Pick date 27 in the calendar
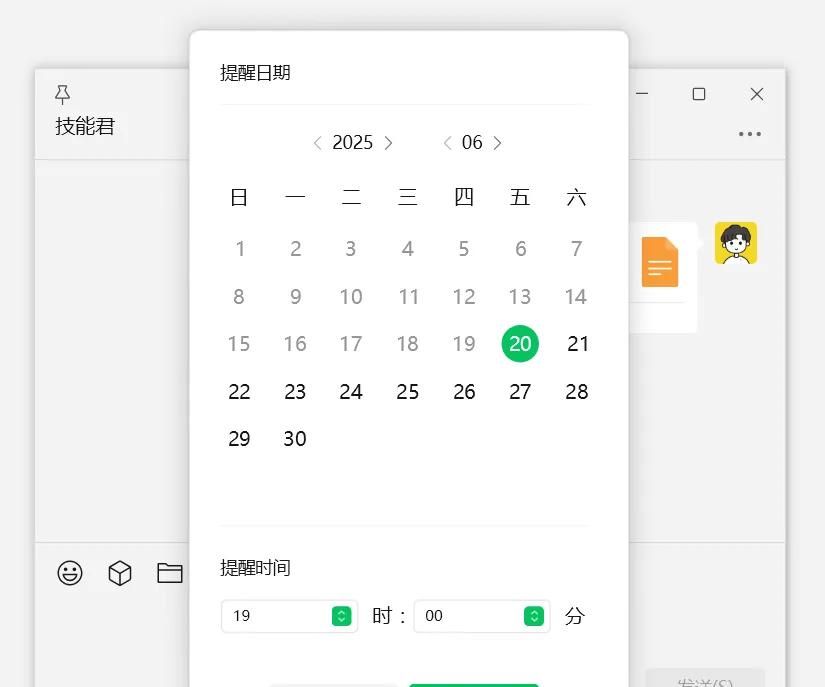 coord(520,392)
